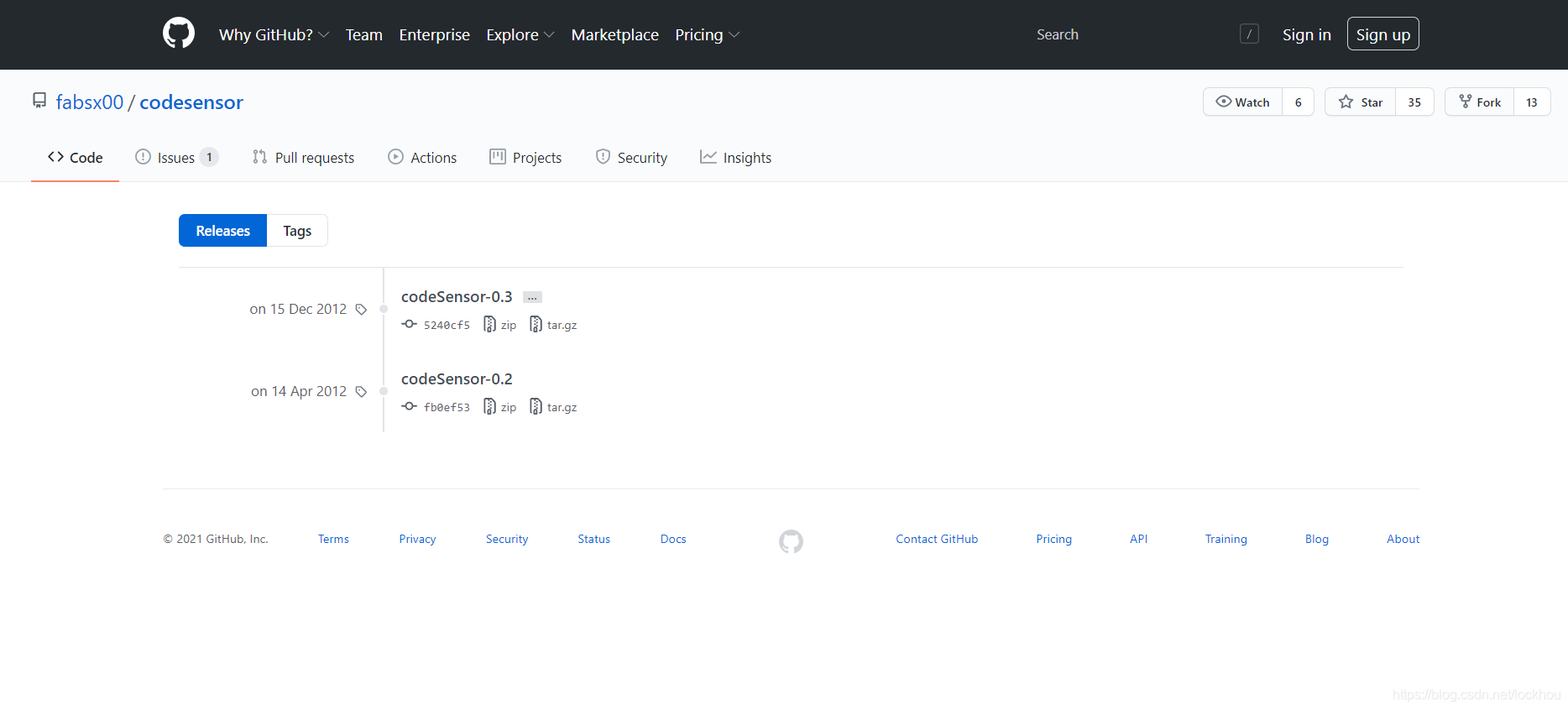Open the Pull requests tab
1568x710 pixels.
click(303, 157)
